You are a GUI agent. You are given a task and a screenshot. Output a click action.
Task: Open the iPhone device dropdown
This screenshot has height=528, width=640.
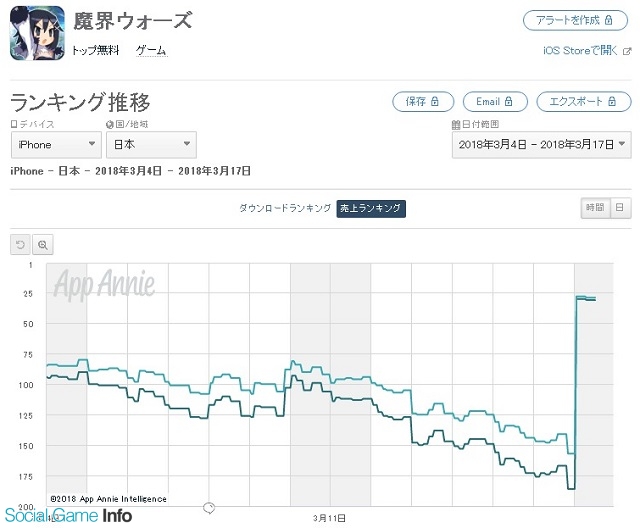[56, 144]
